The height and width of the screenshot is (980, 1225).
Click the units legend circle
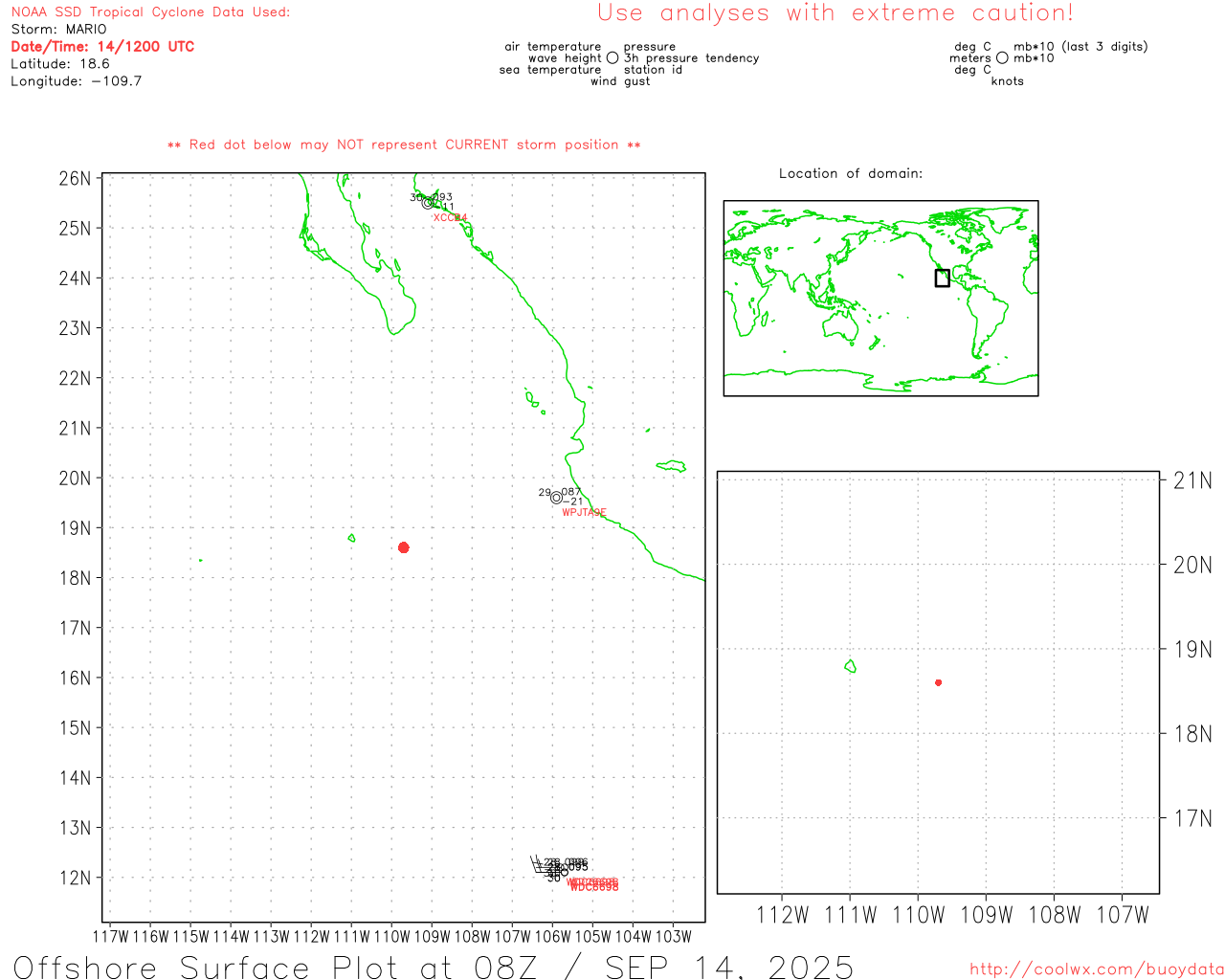tap(1002, 58)
